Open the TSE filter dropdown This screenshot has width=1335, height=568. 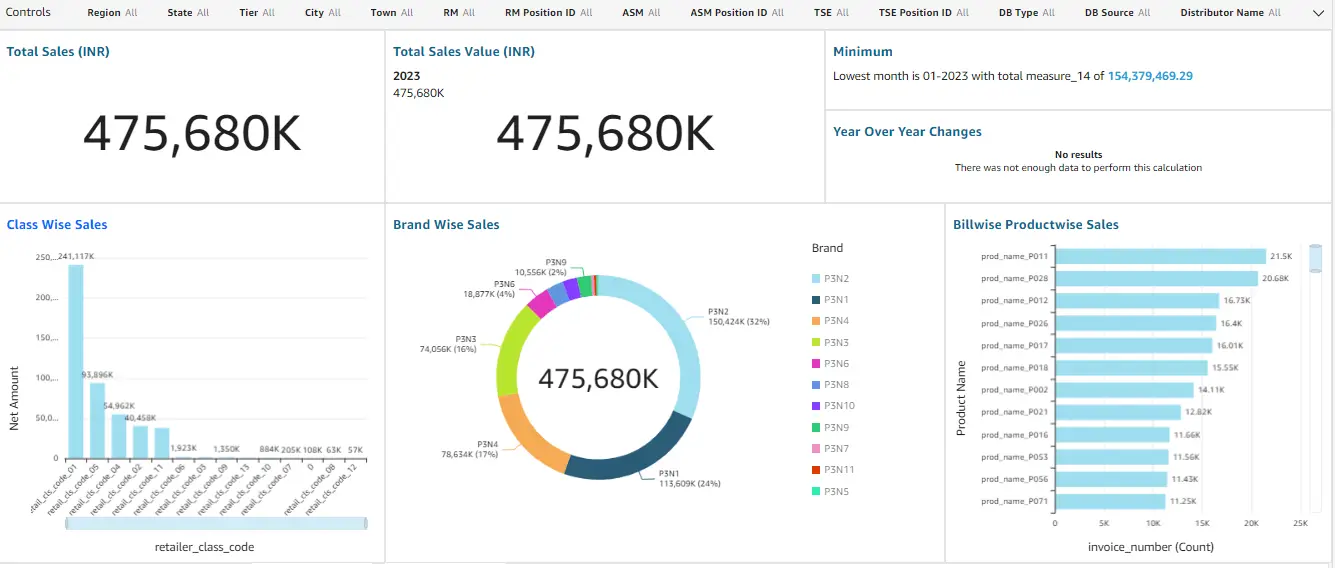tap(831, 13)
